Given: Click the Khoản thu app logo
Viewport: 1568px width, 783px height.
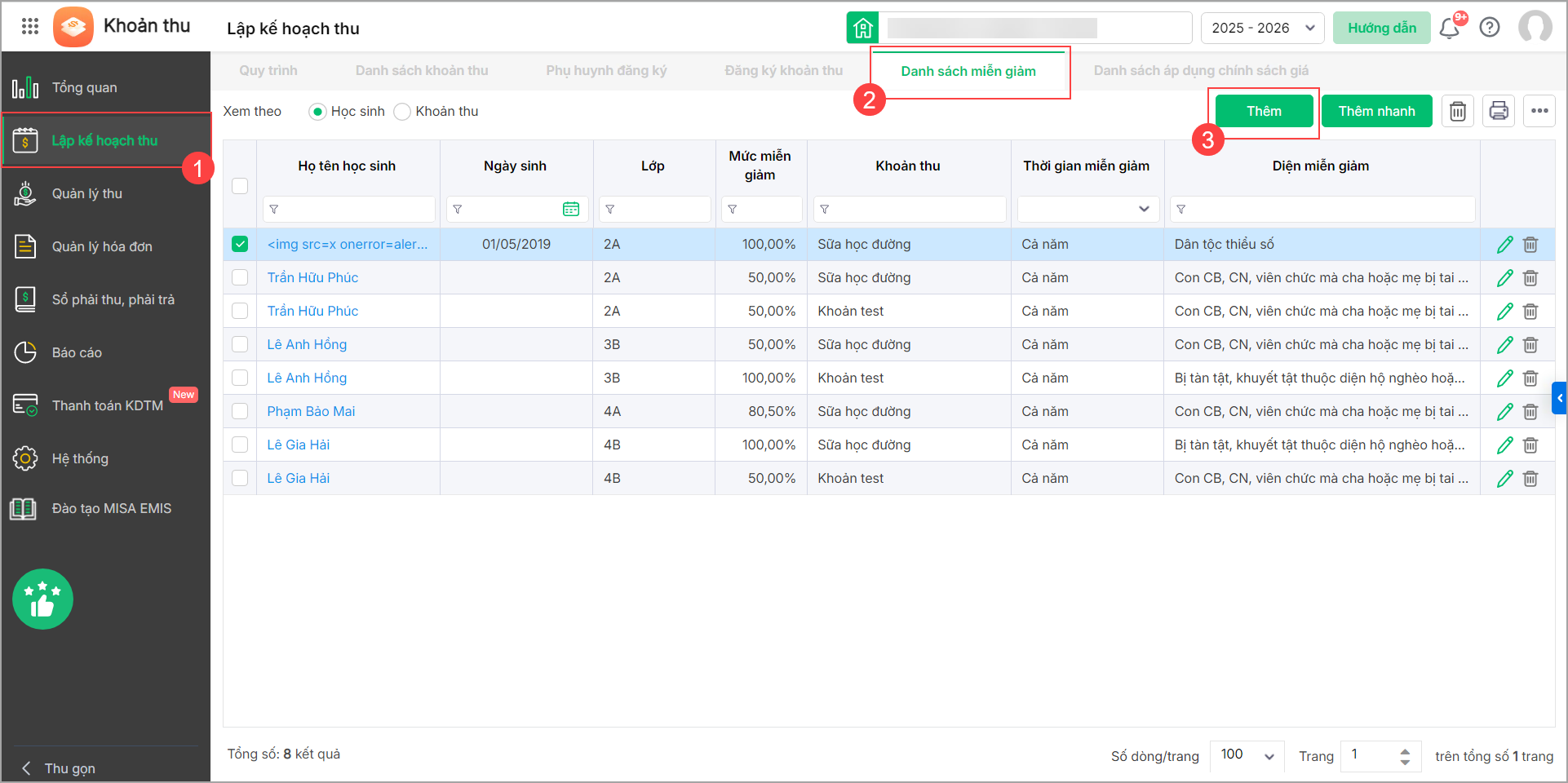Looking at the screenshot, I should tap(73, 27).
